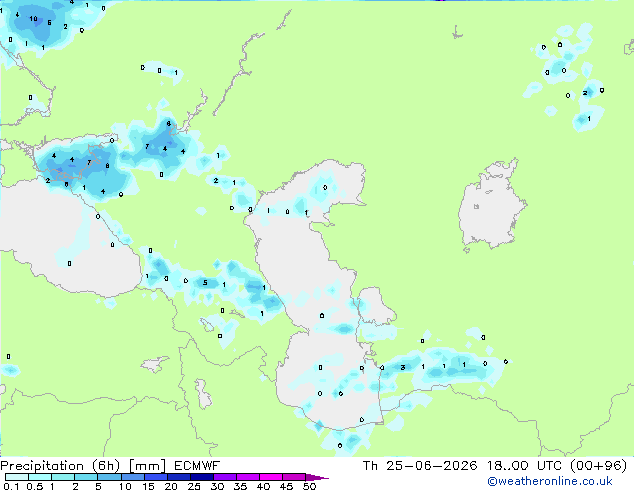Select the 10–15 mm legend swatch
This screenshot has height=490, width=634.
[132, 477]
